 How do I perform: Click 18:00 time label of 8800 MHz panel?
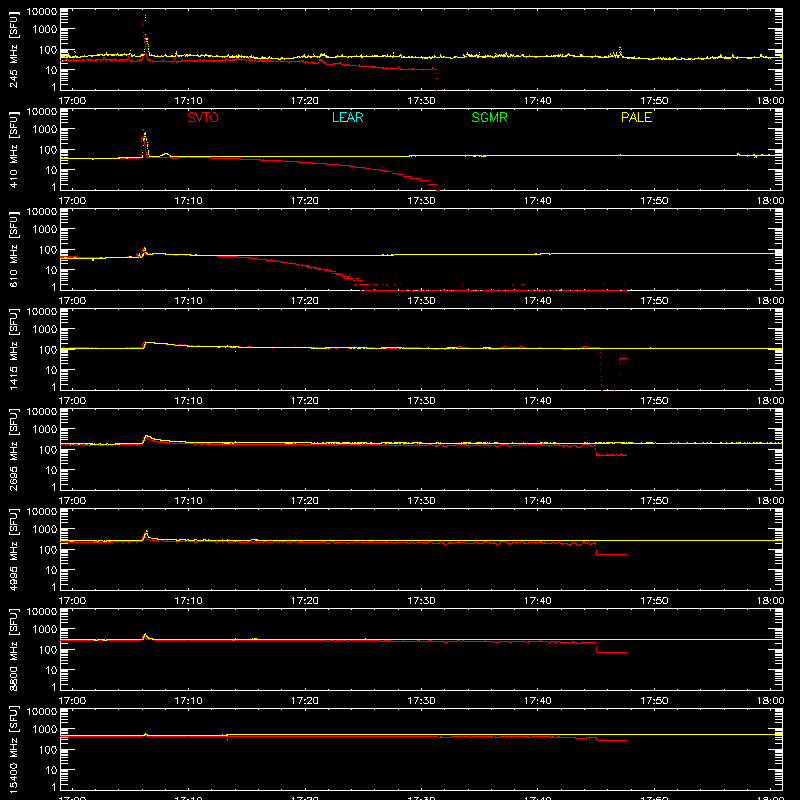tap(770, 701)
